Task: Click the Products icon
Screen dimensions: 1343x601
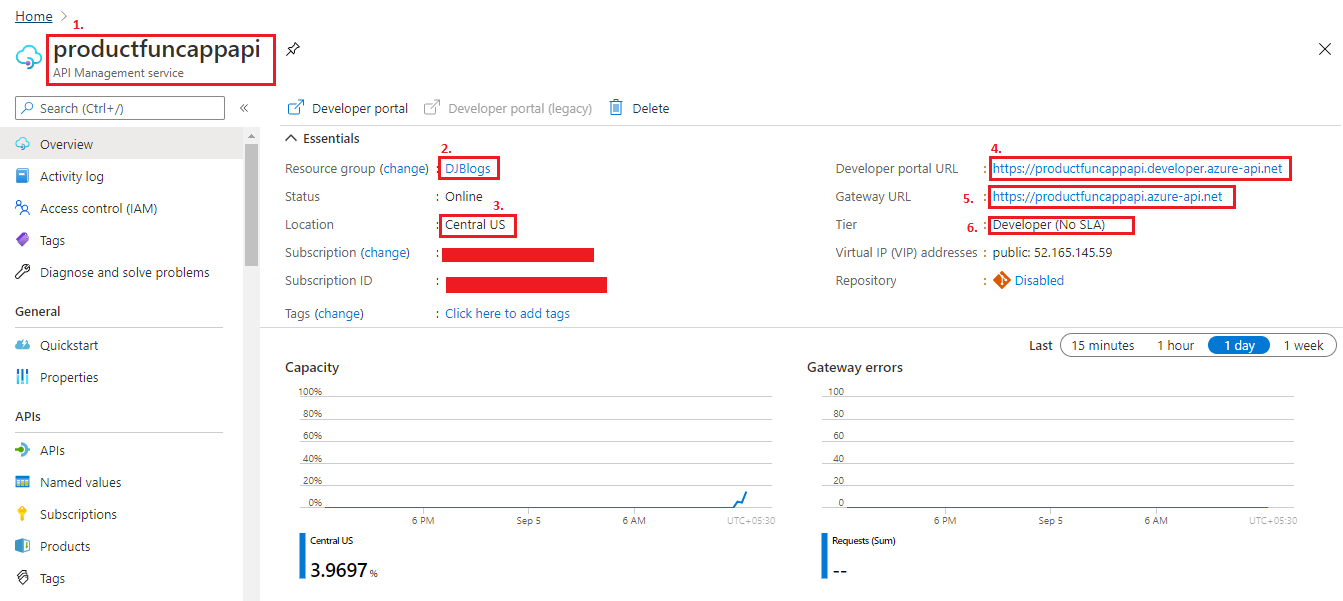Action: click(x=23, y=546)
